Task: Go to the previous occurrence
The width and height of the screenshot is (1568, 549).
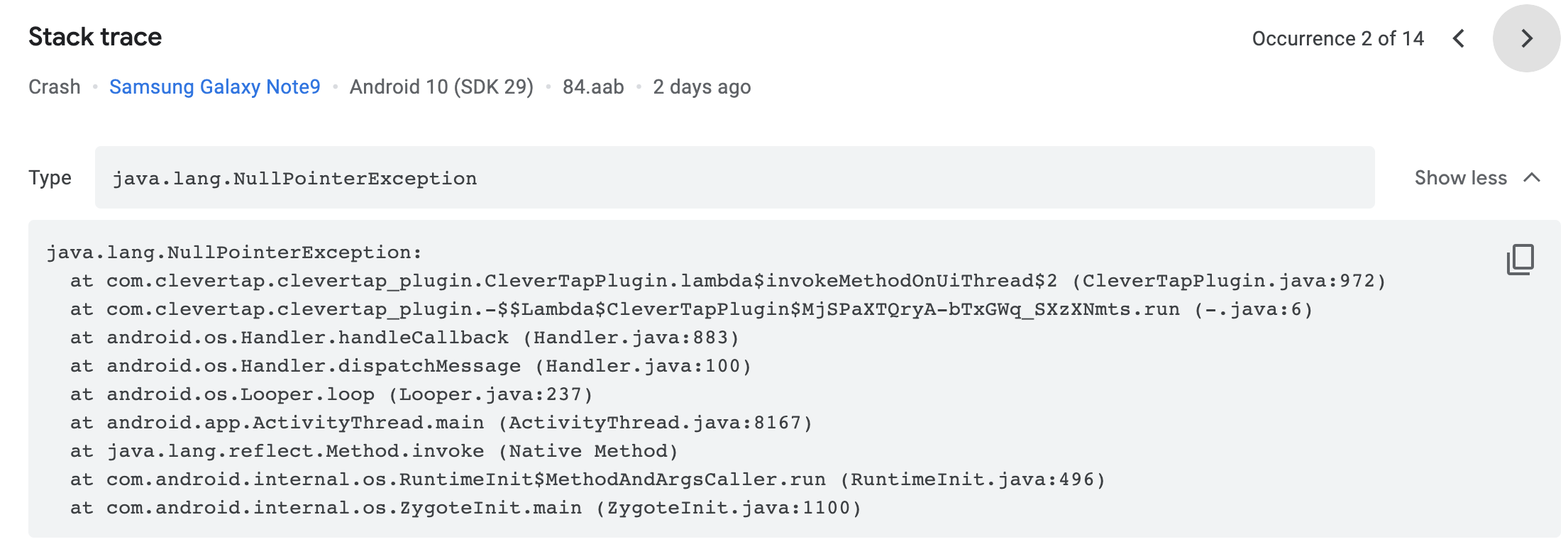Action: [x=1459, y=39]
